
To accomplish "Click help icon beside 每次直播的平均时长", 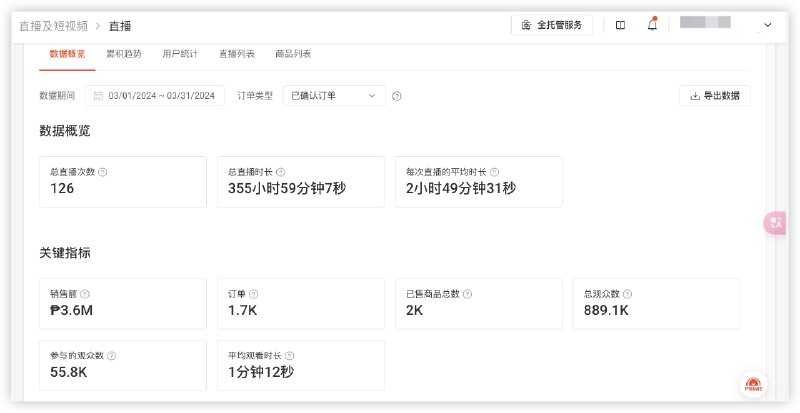I will 494,173.
